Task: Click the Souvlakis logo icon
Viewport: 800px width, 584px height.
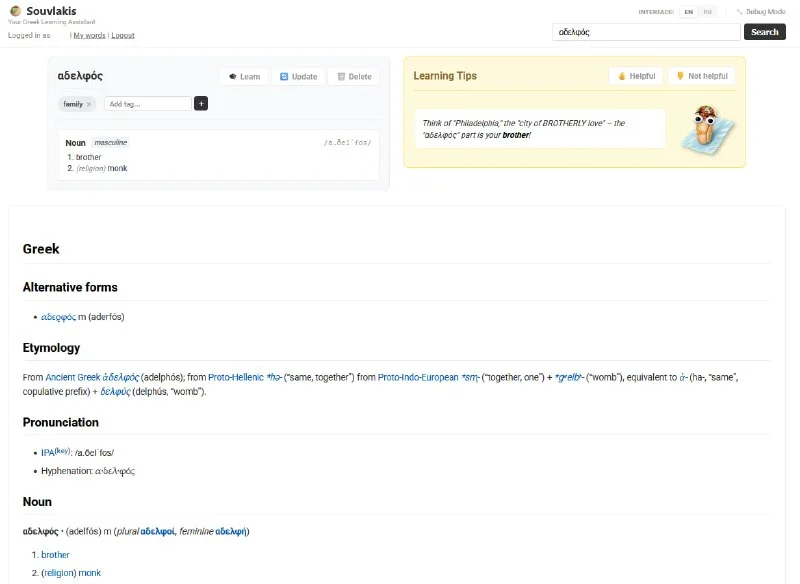Action: point(15,11)
